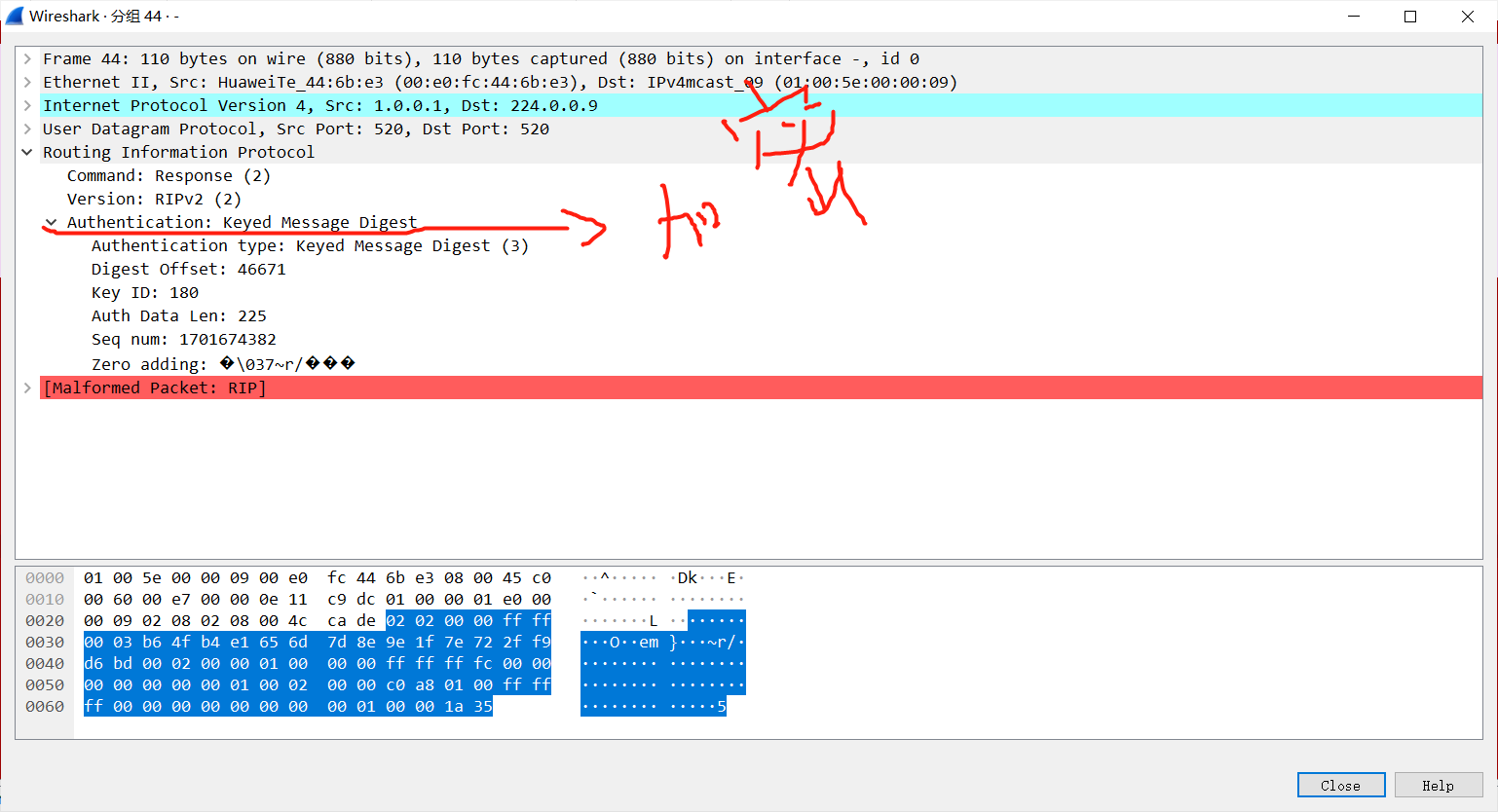Click the Wireshark fin icon in title bar
Image resolution: width=1498 pixels, height=812 pixels.
pyautogui.click(x=15, y=17)
